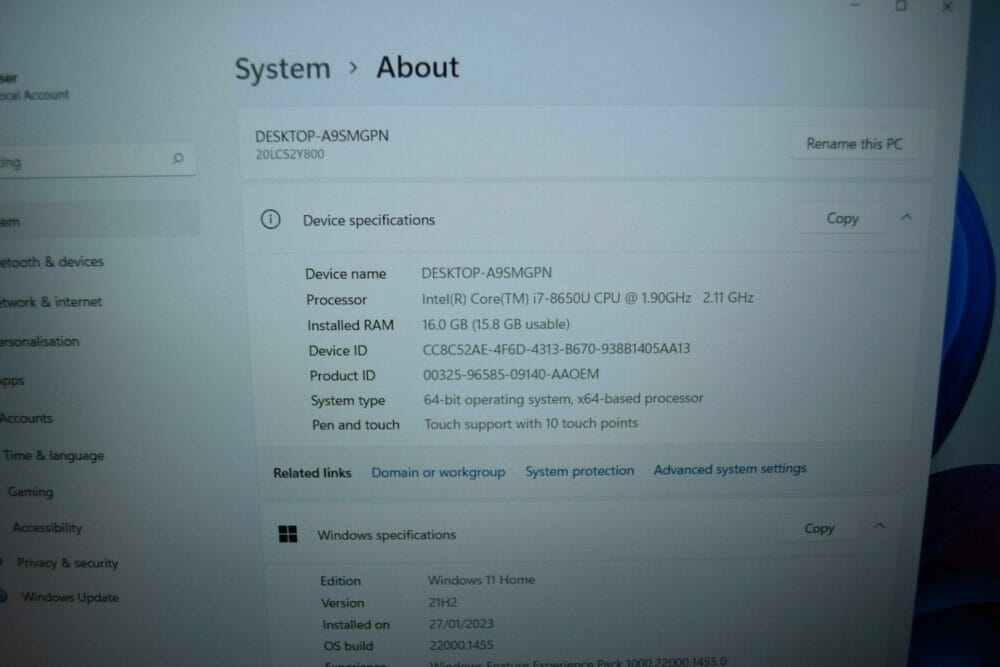Click the DESKTOP-A9SMGPN header PC name
The height and width of the screenshot is (667, 1000).
coord(321,136)
